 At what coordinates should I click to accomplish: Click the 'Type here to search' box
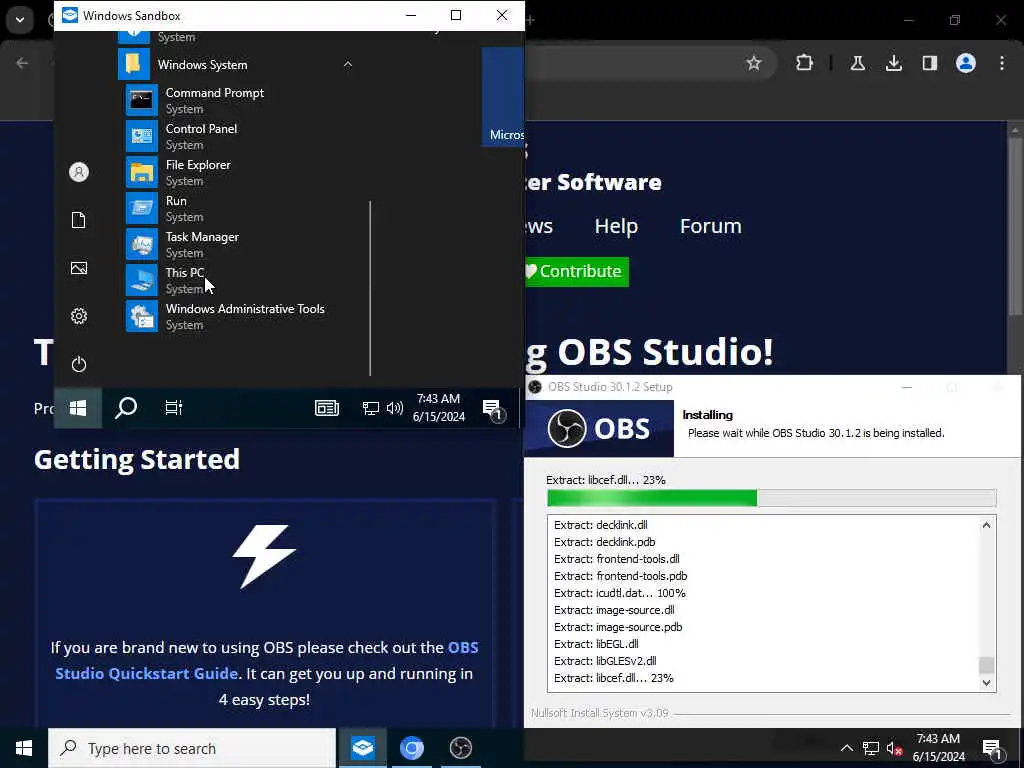192,748
